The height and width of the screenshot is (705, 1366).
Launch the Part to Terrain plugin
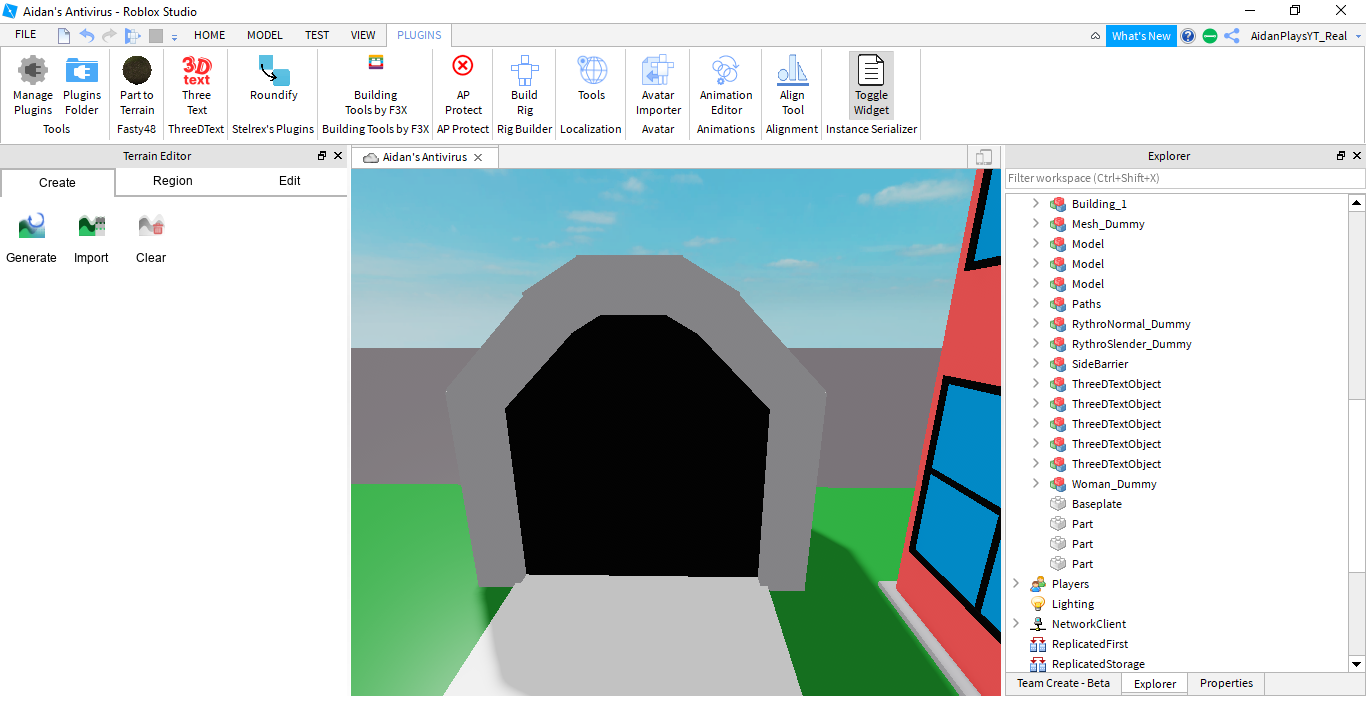pyautogui.click(x=137, y=86)
